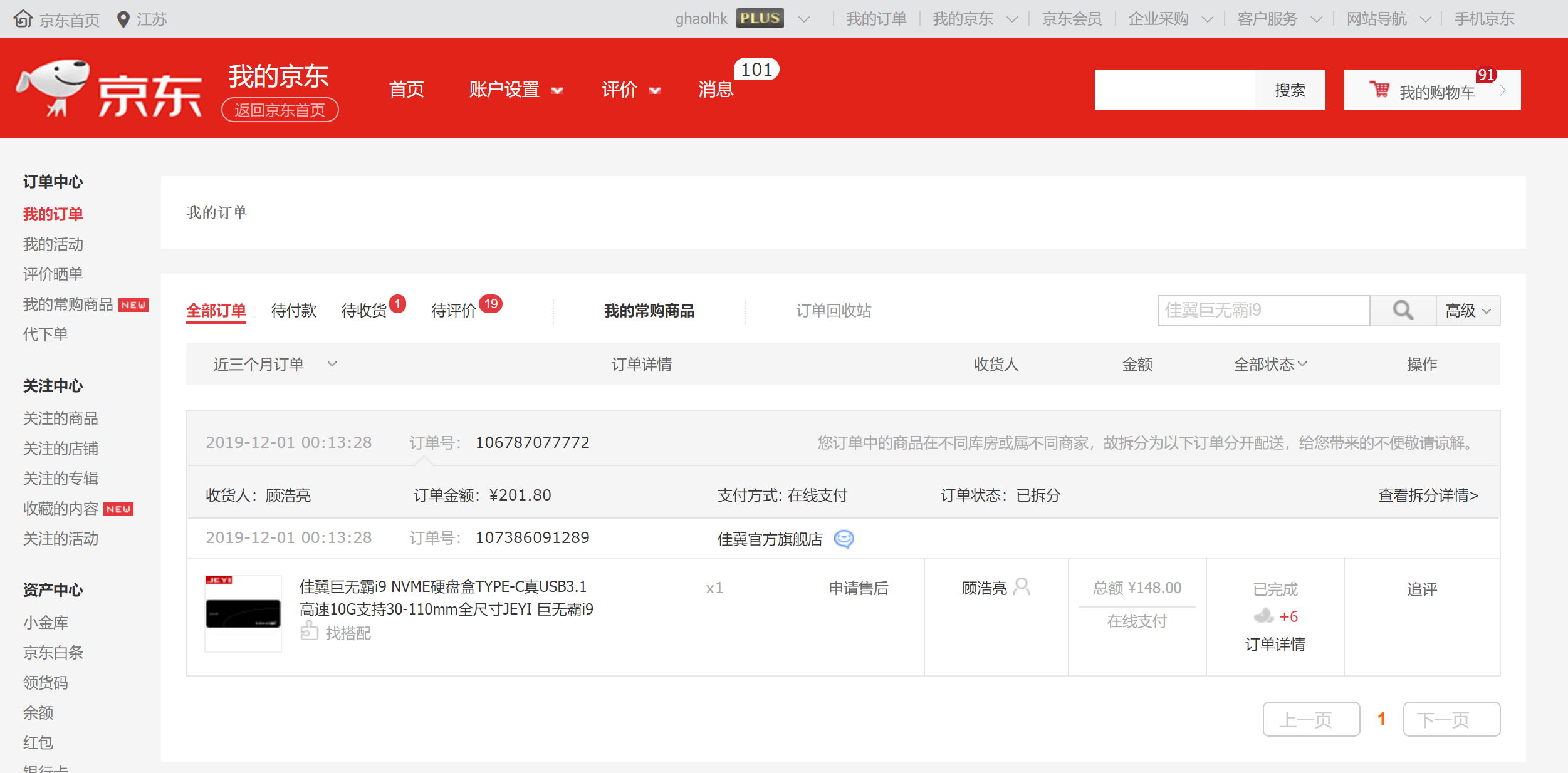Click the 返回京东首页 button
The height and width of the screenshot is (773, 1568).
(280, 110)
